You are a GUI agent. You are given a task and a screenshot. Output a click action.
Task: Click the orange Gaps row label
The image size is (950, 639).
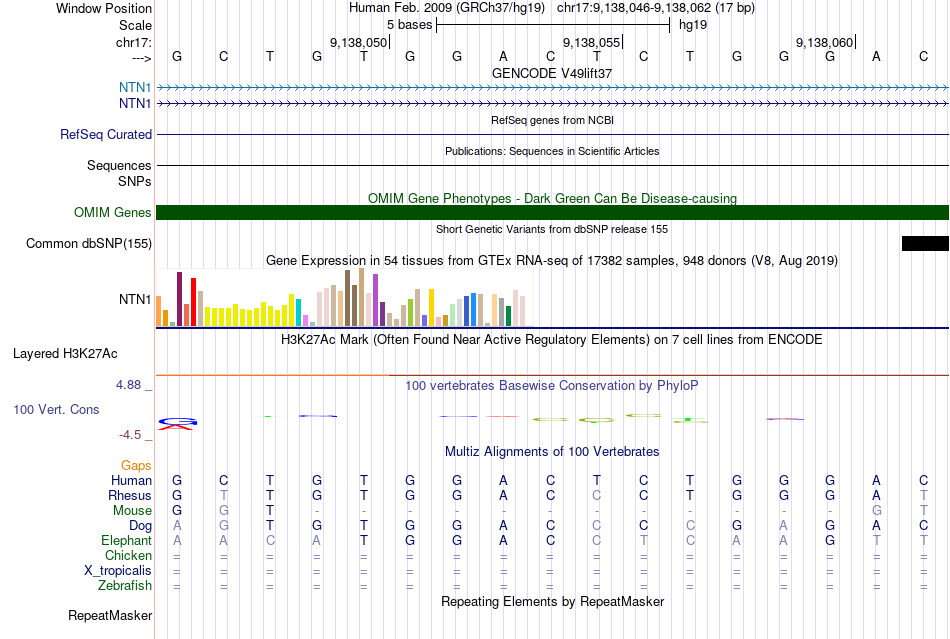[x=136, y=465]
